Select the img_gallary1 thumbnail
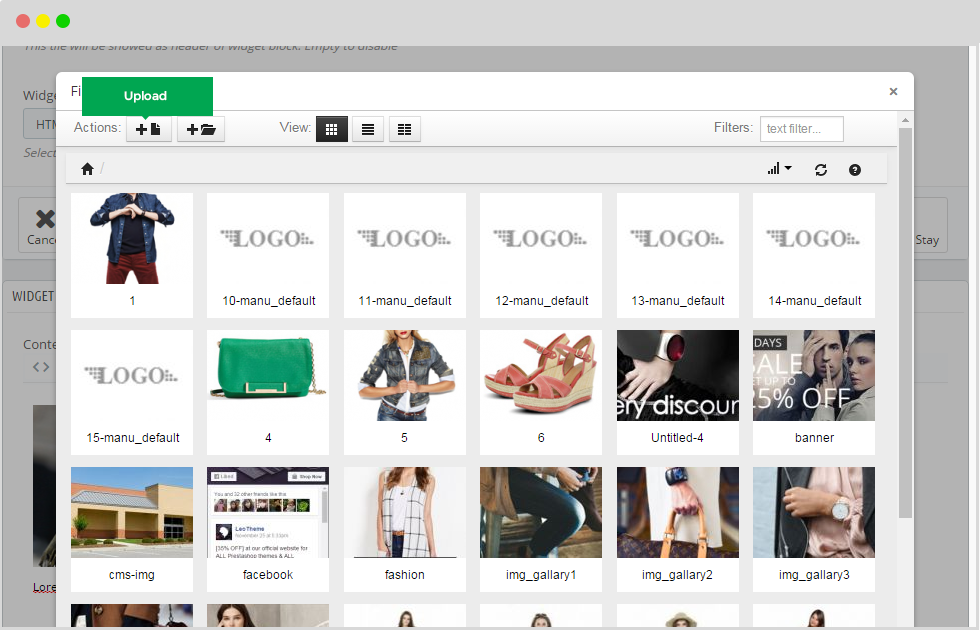Screen dimensions: 980x630 pos(541,512)
